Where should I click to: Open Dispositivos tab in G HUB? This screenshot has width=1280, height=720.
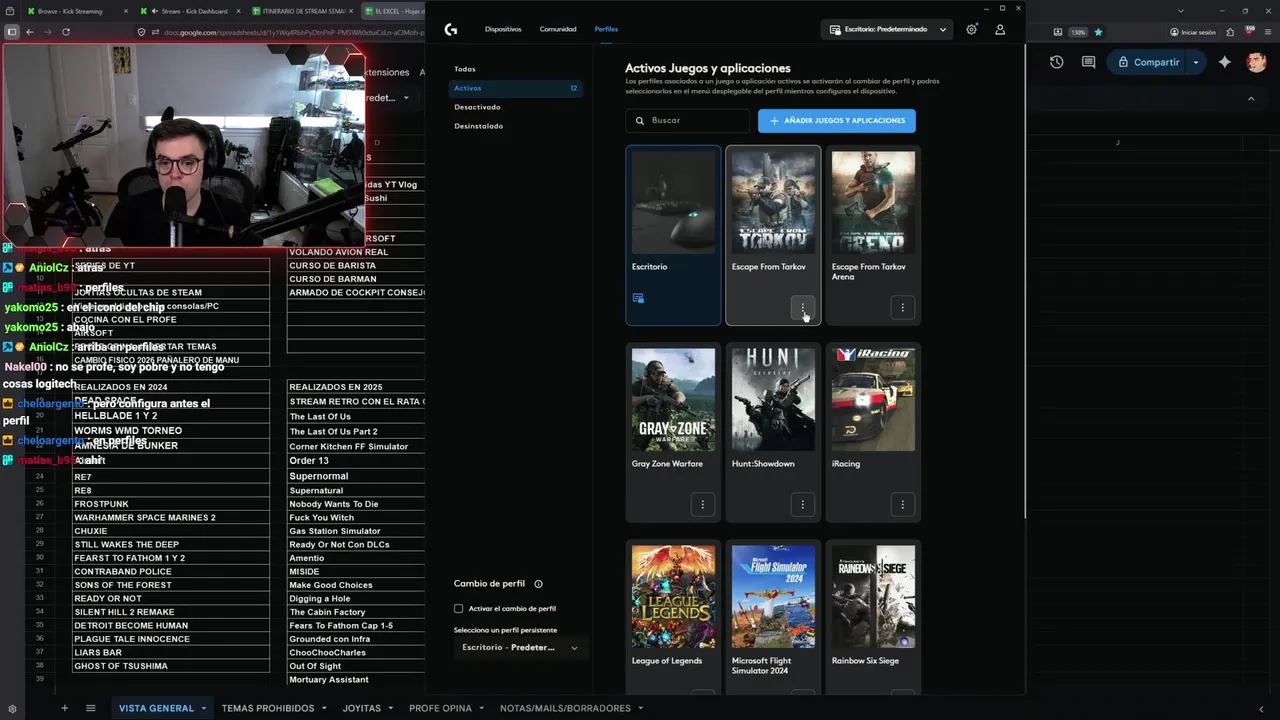503,29
